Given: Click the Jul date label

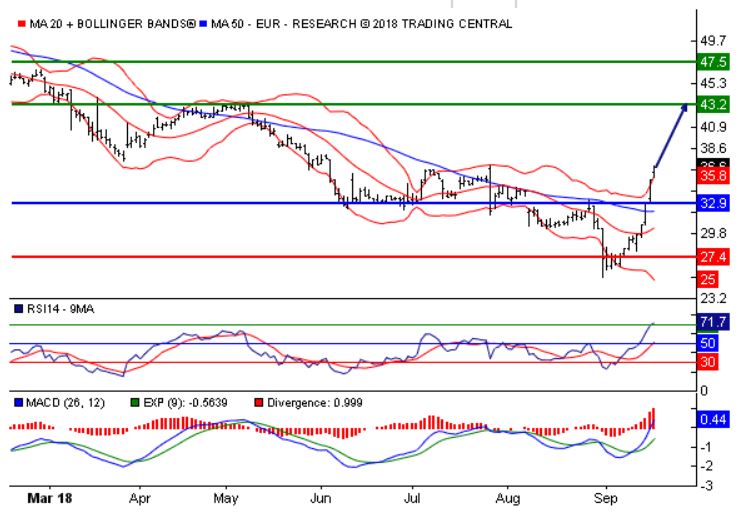Looking at the screenshot, I should pyautogui.click(x=412, y=498).
